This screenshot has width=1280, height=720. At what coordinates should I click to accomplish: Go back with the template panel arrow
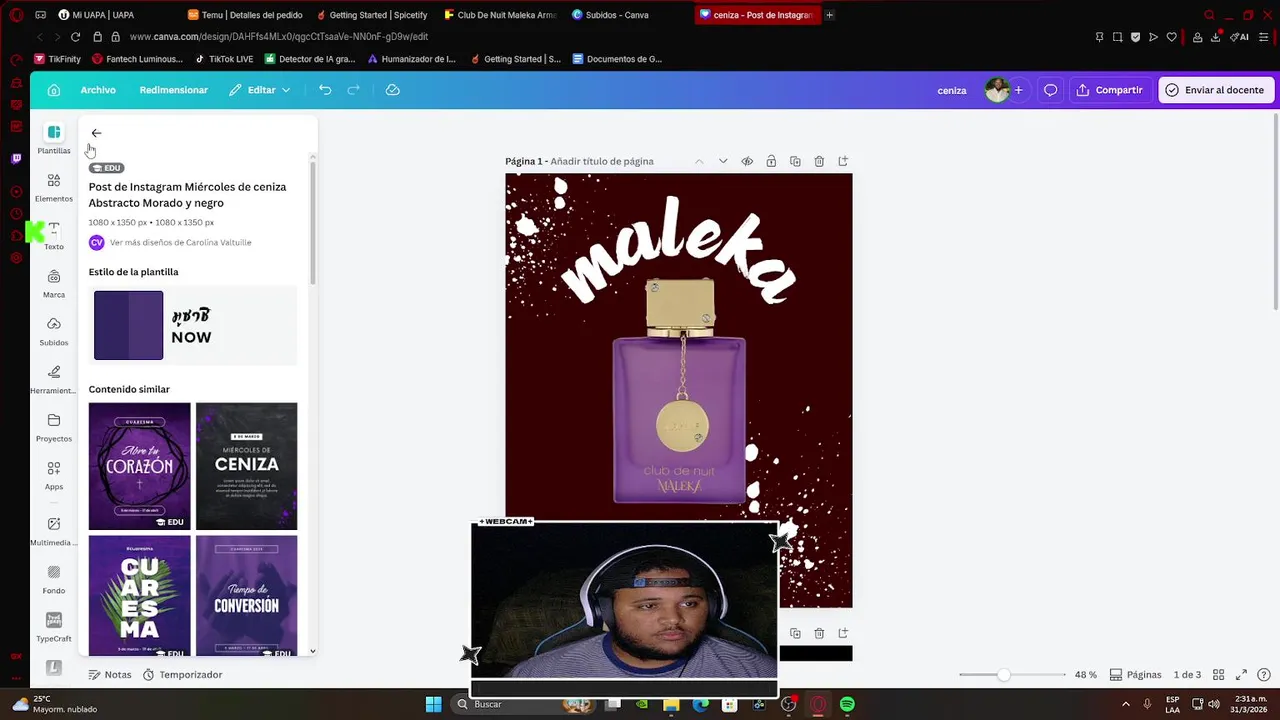point(96,133)
